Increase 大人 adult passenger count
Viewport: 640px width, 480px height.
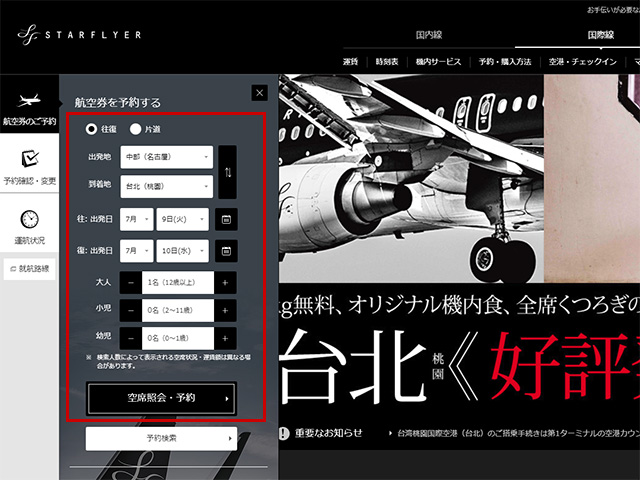coord(226,283)
